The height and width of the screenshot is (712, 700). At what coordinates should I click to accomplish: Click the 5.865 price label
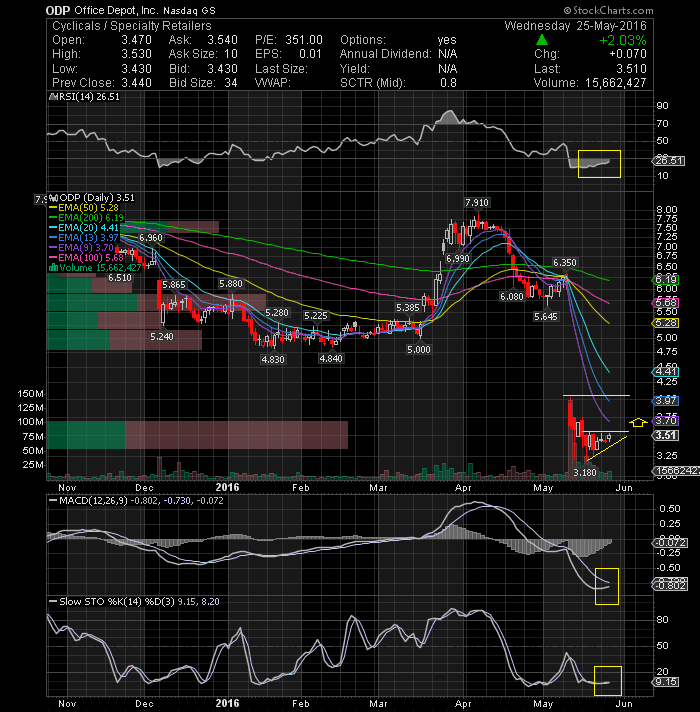pyautogui.click(x=174, y=285)
